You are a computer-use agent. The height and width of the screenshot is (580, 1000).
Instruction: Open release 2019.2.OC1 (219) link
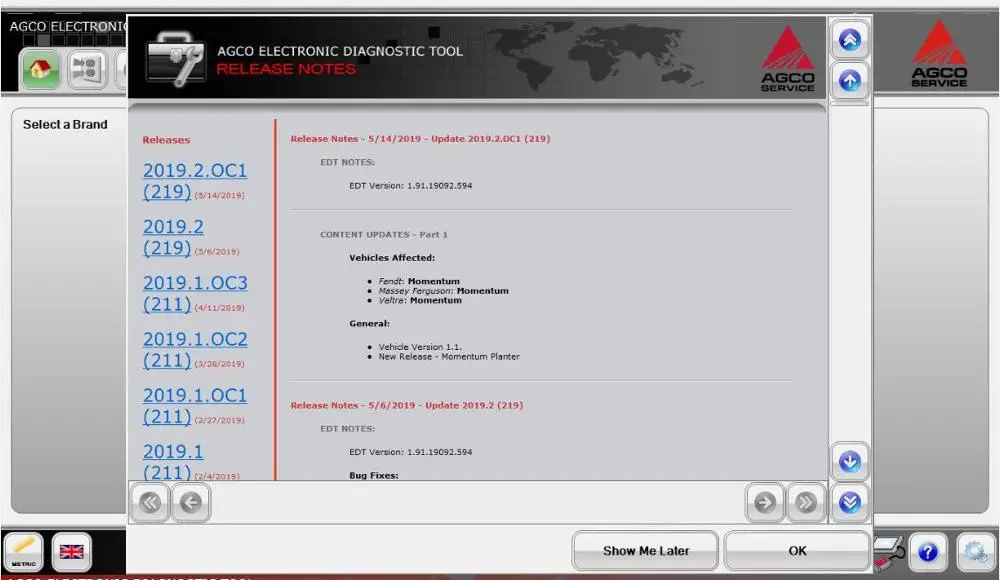(195, 181)
